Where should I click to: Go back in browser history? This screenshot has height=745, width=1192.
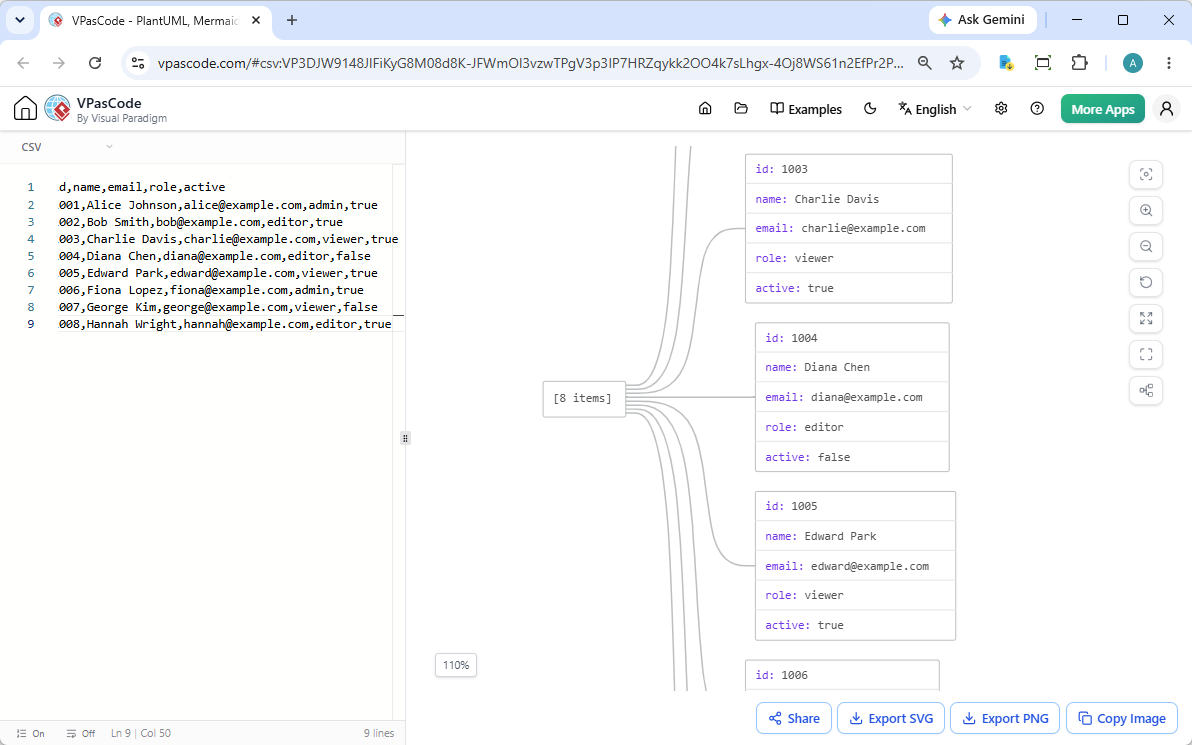(x=24, y=63)
